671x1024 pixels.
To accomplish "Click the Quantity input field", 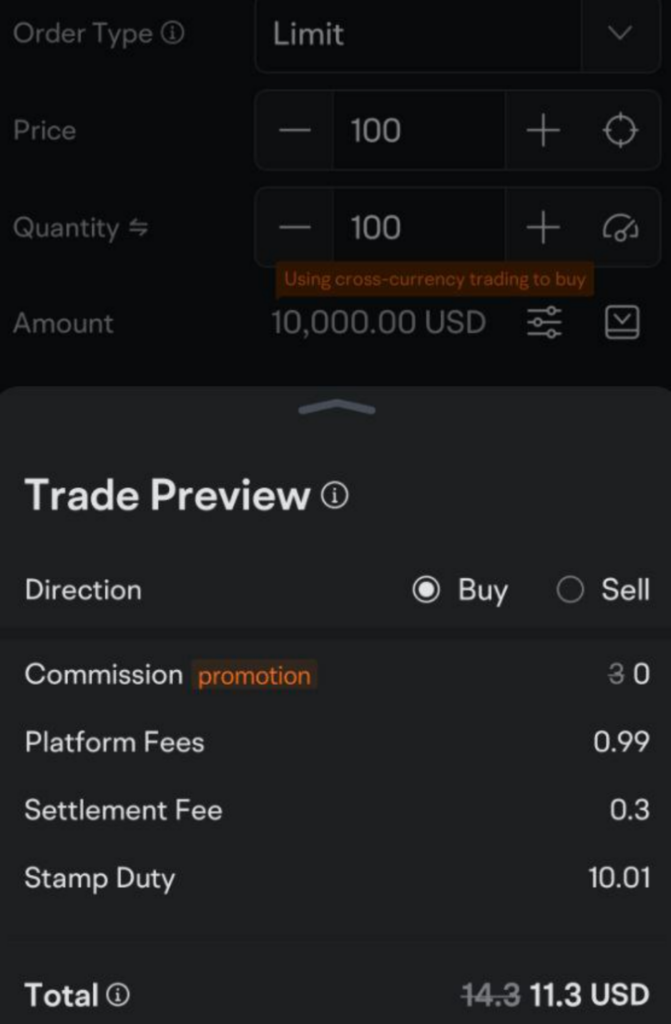I will 419,228.
